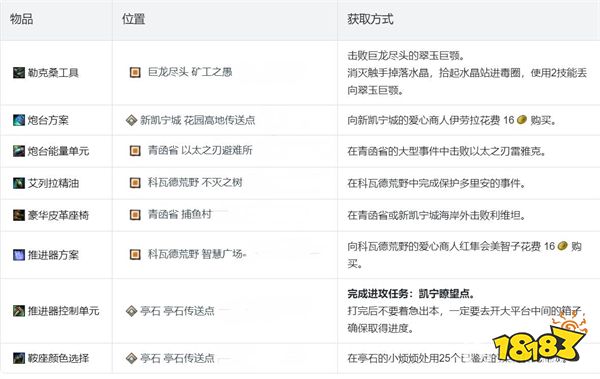Select the 物品 column header

[x=21, y=18]
